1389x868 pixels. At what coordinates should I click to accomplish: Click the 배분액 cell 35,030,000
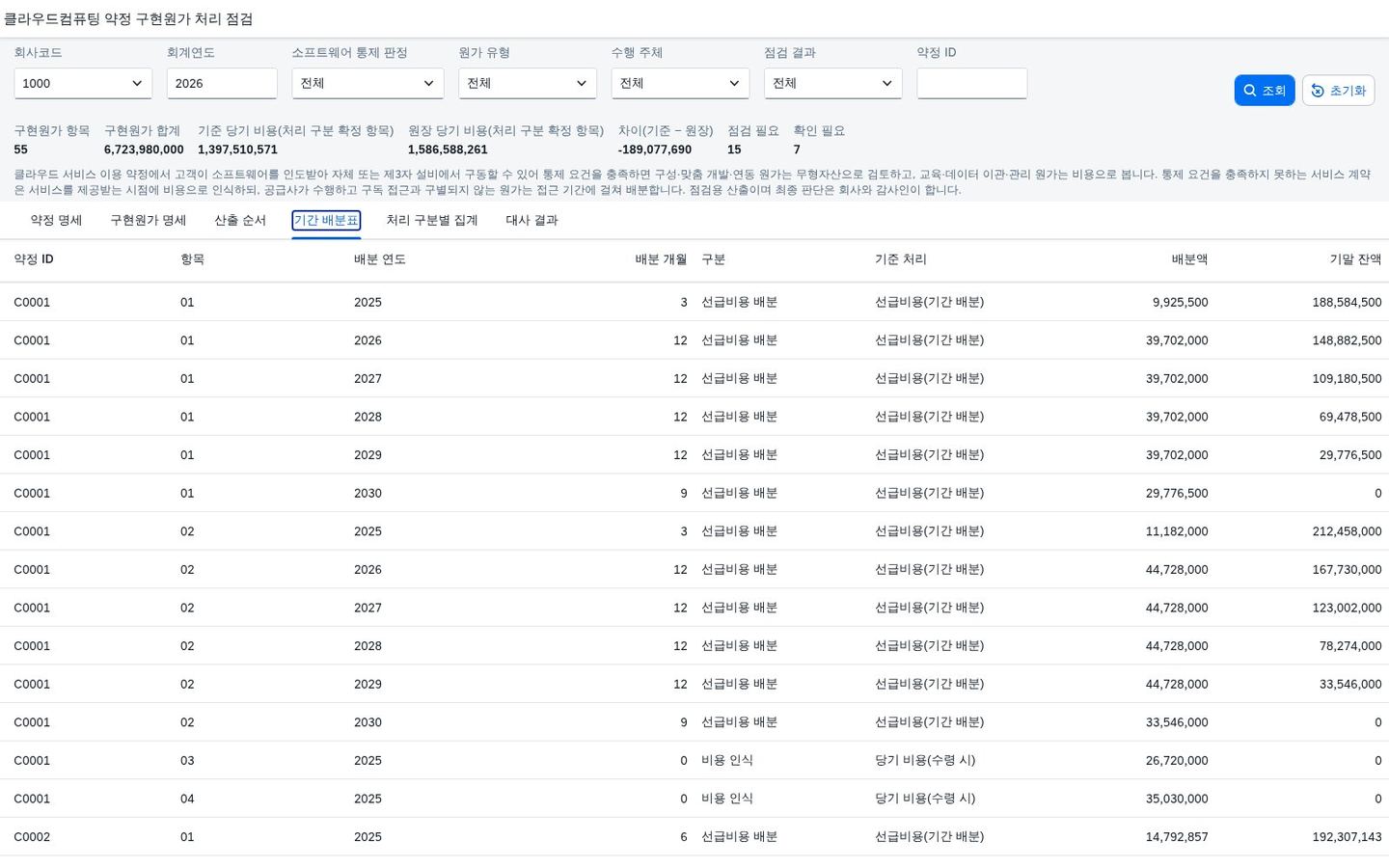[1177, 799]
